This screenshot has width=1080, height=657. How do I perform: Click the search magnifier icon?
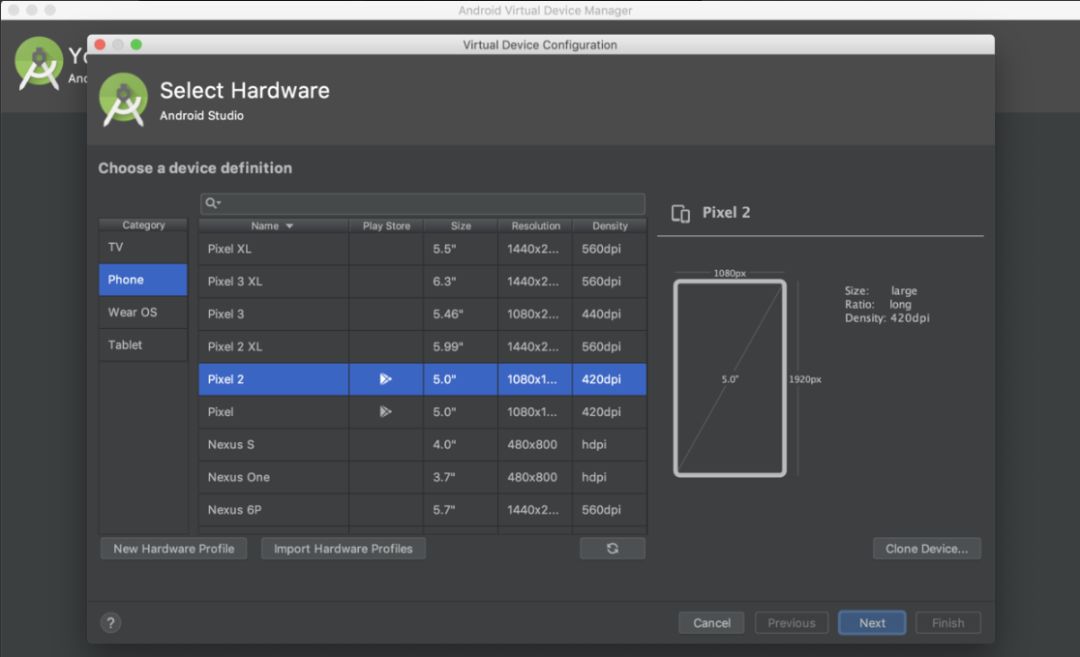tap(212, 203)
